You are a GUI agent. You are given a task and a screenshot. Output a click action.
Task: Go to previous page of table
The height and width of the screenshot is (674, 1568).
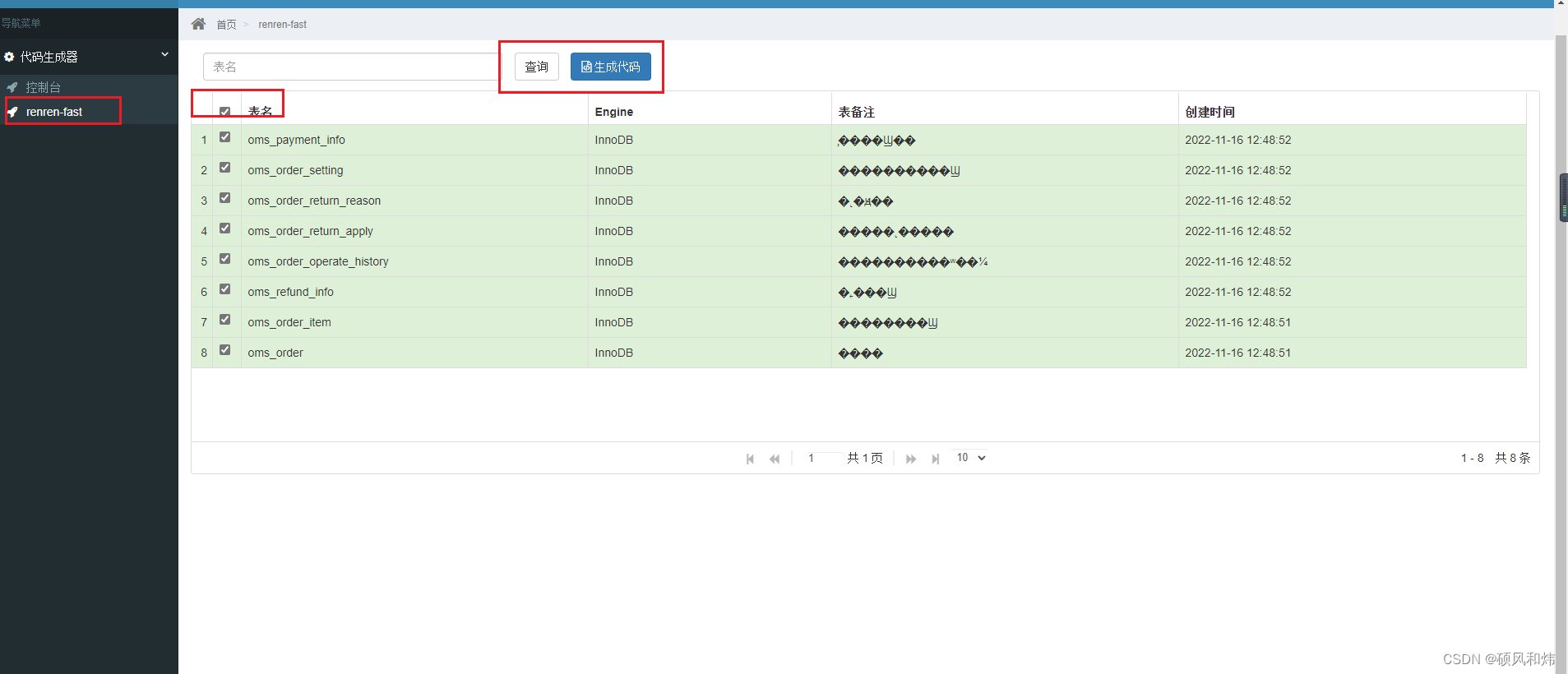[775, 459]
